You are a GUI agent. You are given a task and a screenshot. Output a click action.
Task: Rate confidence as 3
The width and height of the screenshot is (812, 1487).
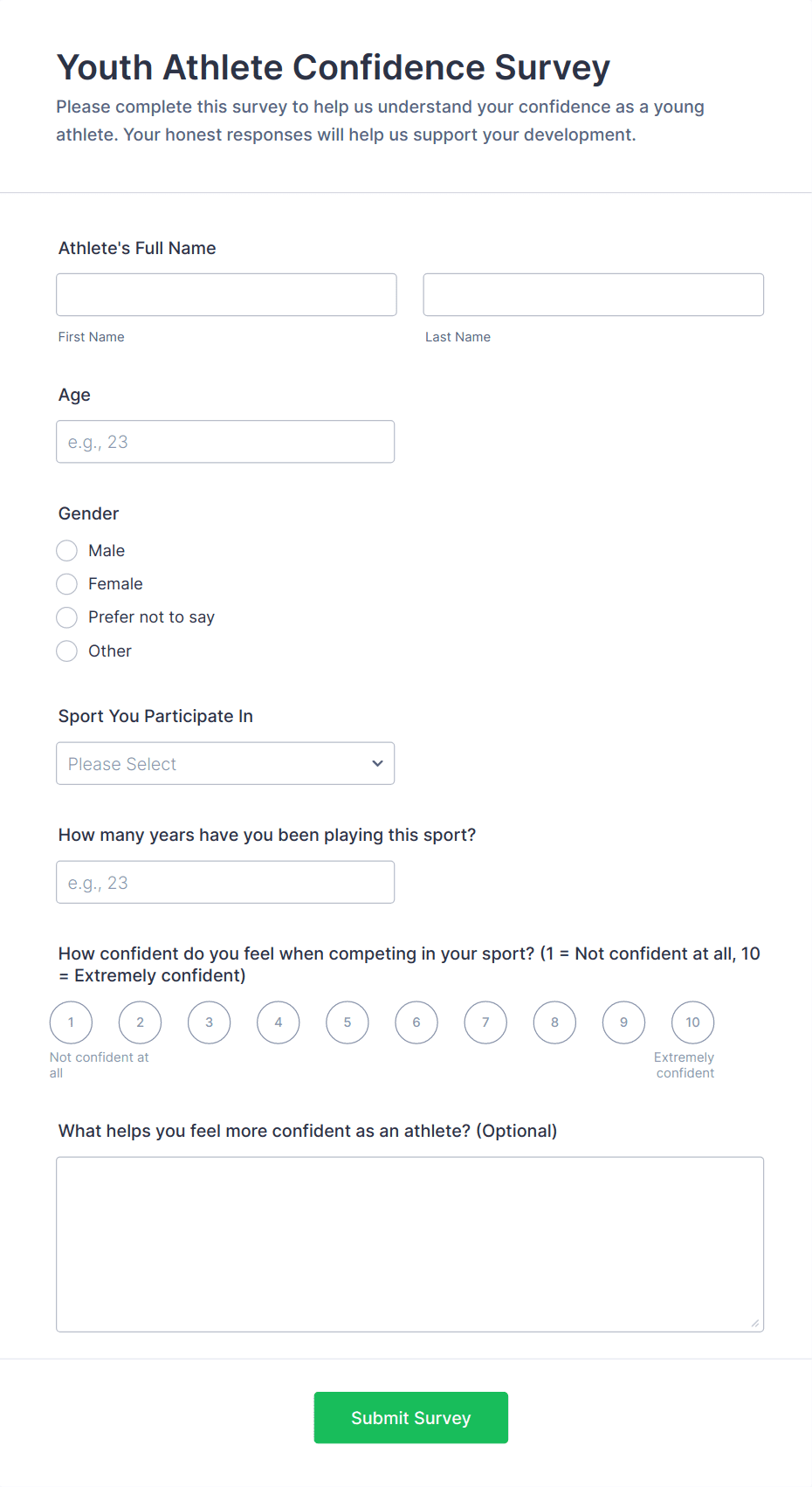point(210,1022)
